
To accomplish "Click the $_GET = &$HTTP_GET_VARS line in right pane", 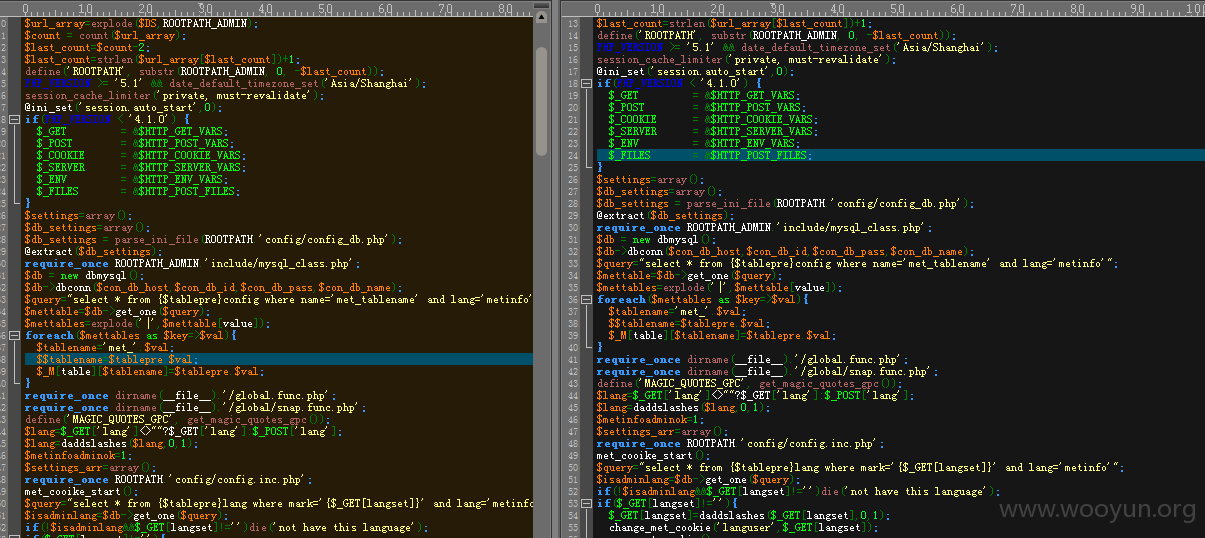I will 706,95.
